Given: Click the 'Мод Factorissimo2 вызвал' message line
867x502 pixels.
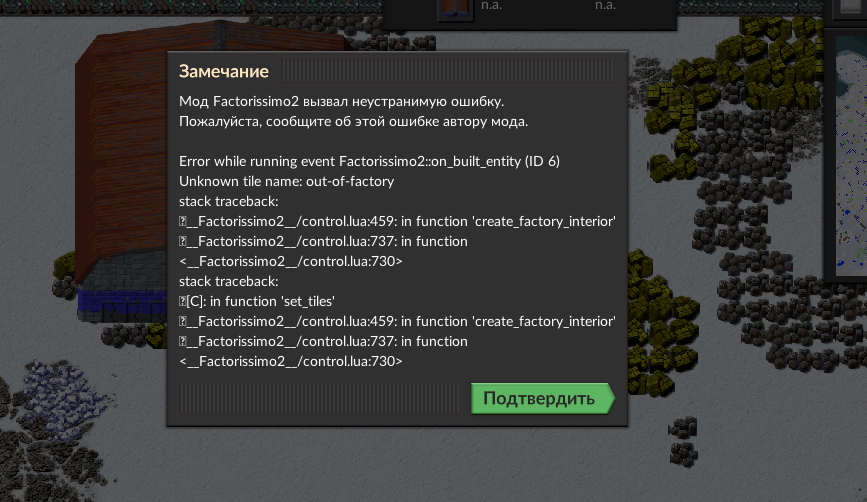Looking at the screenshot, I should pyautogui.click(x=341, y=102).
